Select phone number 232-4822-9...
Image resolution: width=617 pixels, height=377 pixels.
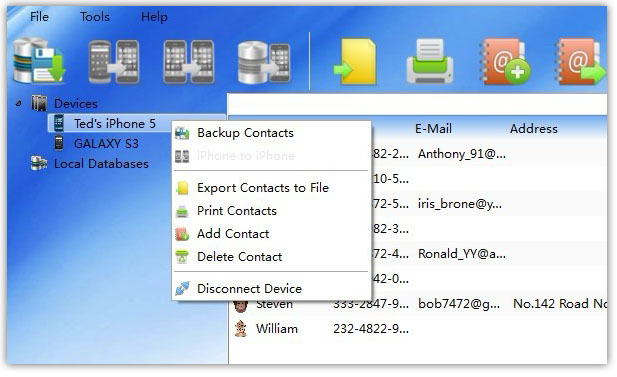[x=371, y=329]
